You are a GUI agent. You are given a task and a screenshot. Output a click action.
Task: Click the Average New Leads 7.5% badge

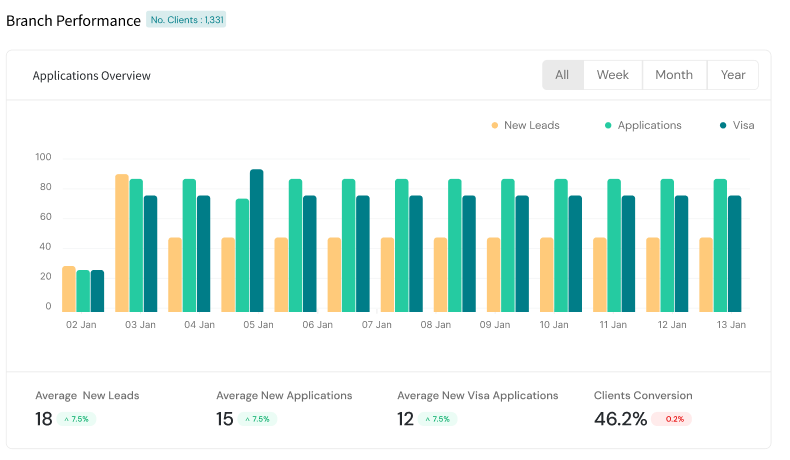tap(76, 419)
